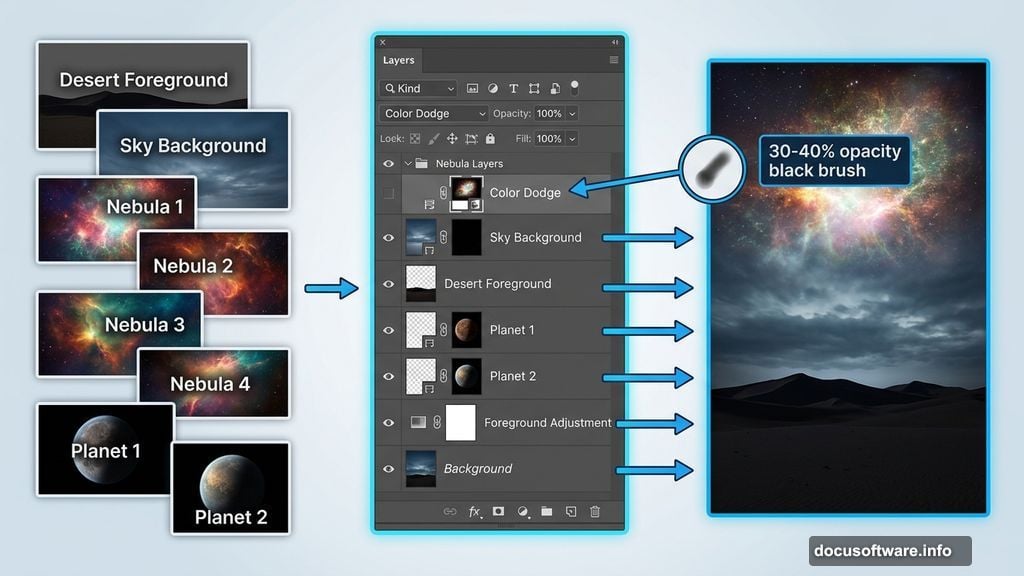Click the Add Layer Mask icon
The image size is (1024, 576).
(500, 512)
